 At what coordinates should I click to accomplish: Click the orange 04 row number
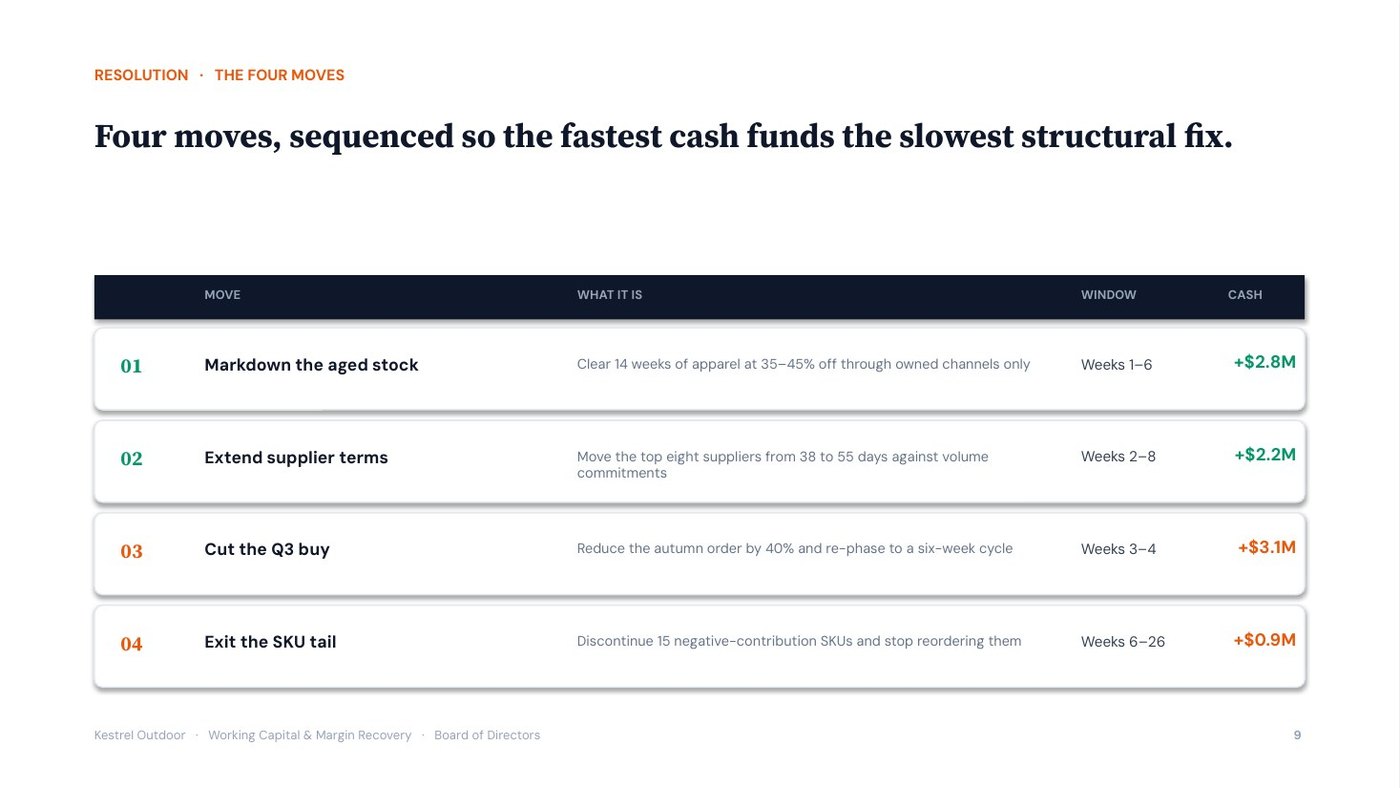pos(131,644)
